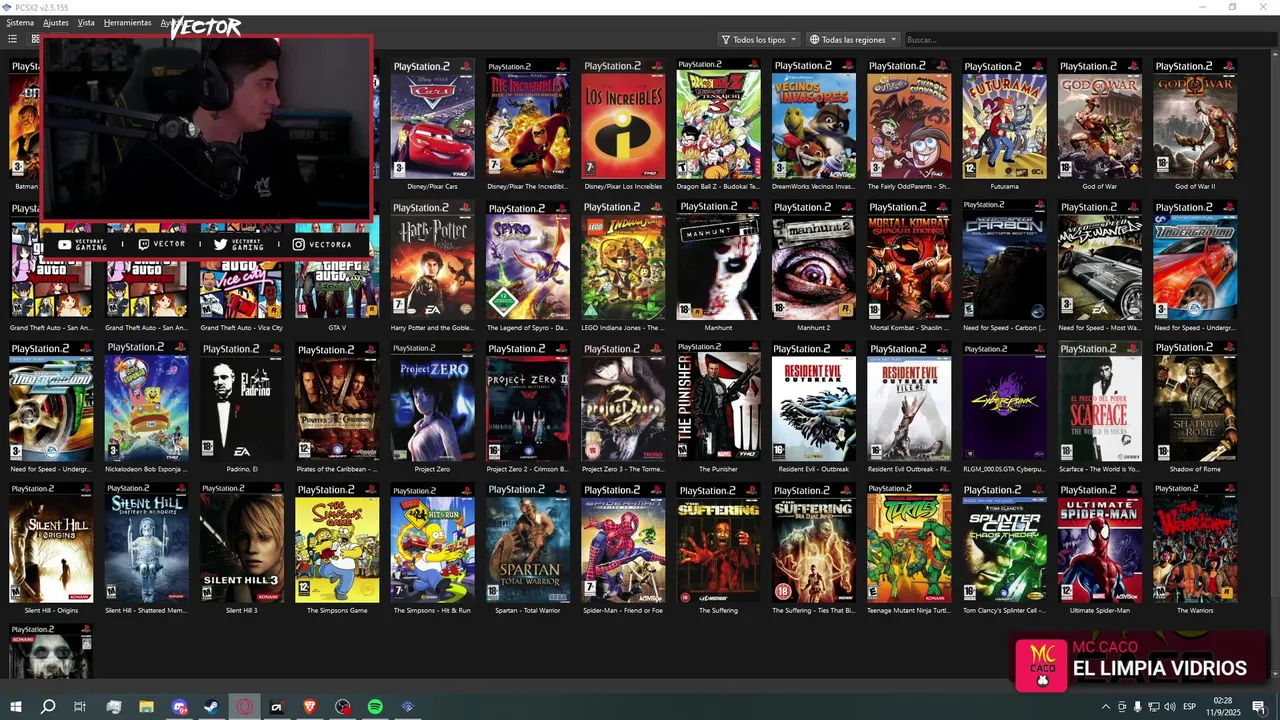Select The Legend of Spyro cover
Screen dimensions: 1280x720
pyautogui.click(x=527, y=260)
